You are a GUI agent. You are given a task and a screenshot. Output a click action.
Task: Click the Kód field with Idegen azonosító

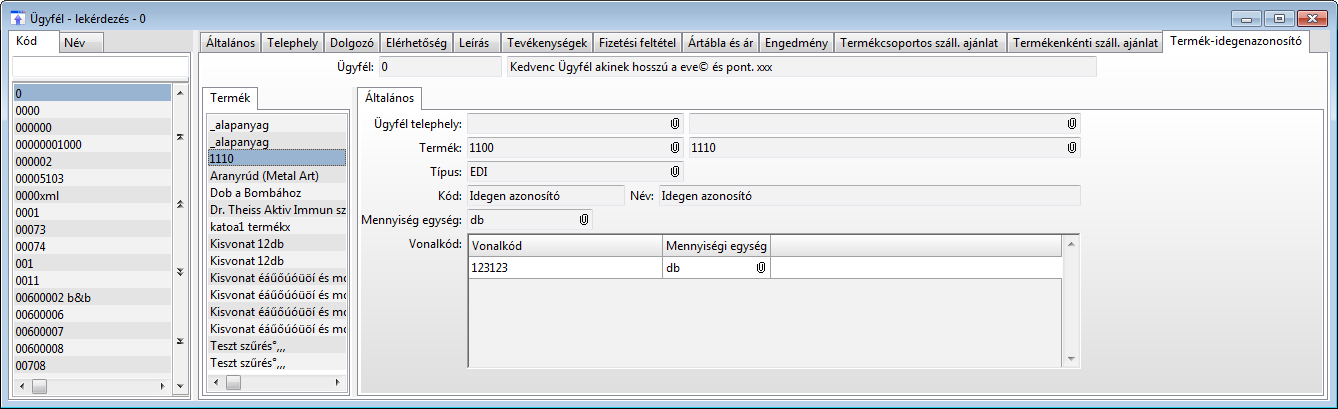click(545, 196)
